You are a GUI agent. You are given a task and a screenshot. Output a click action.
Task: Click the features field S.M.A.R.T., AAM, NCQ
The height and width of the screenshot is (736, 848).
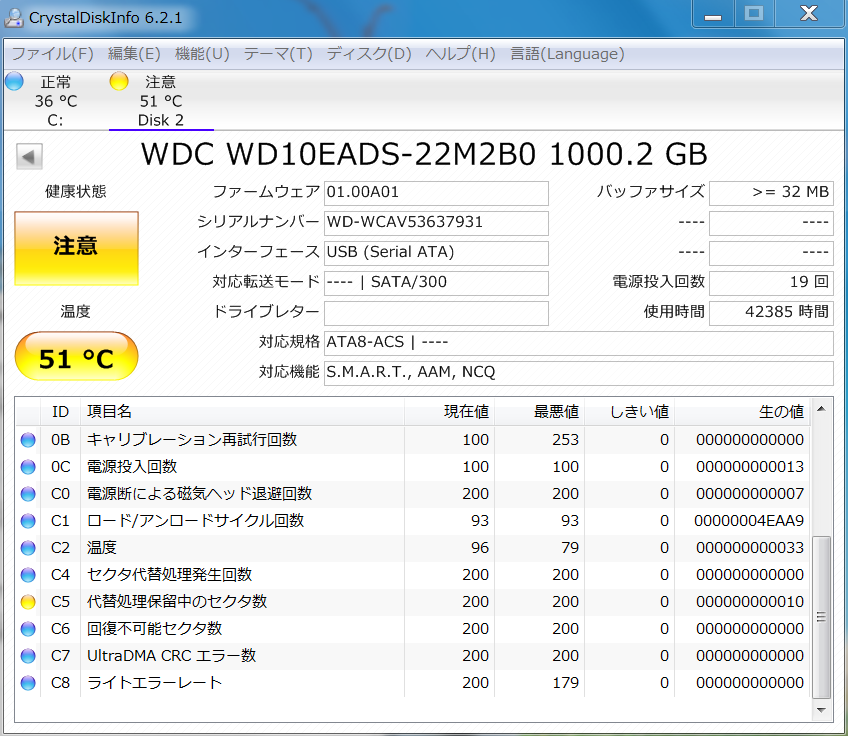pyautogui.click(x=579, y=373)
